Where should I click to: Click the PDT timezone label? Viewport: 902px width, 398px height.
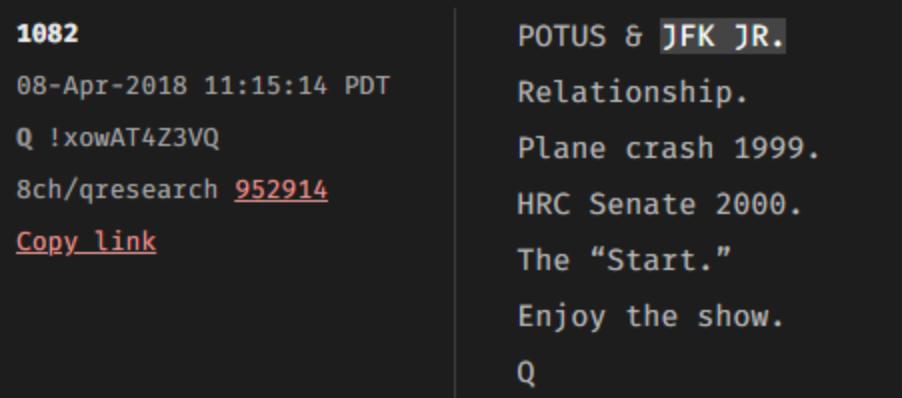coord(367,86)
